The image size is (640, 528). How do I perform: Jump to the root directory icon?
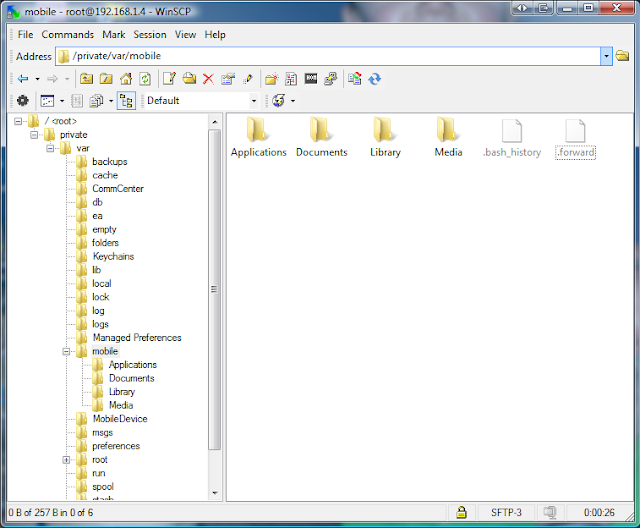tap(106, 79)
